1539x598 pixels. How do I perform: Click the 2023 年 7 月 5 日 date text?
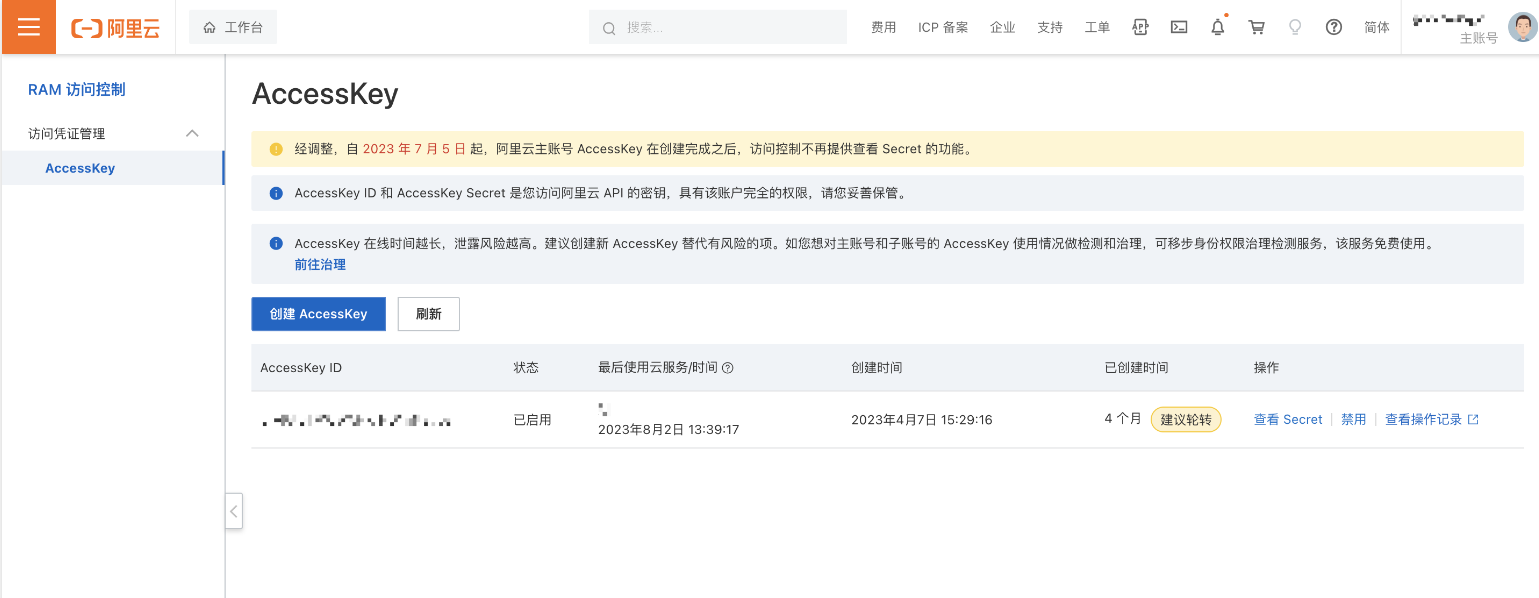414,150
